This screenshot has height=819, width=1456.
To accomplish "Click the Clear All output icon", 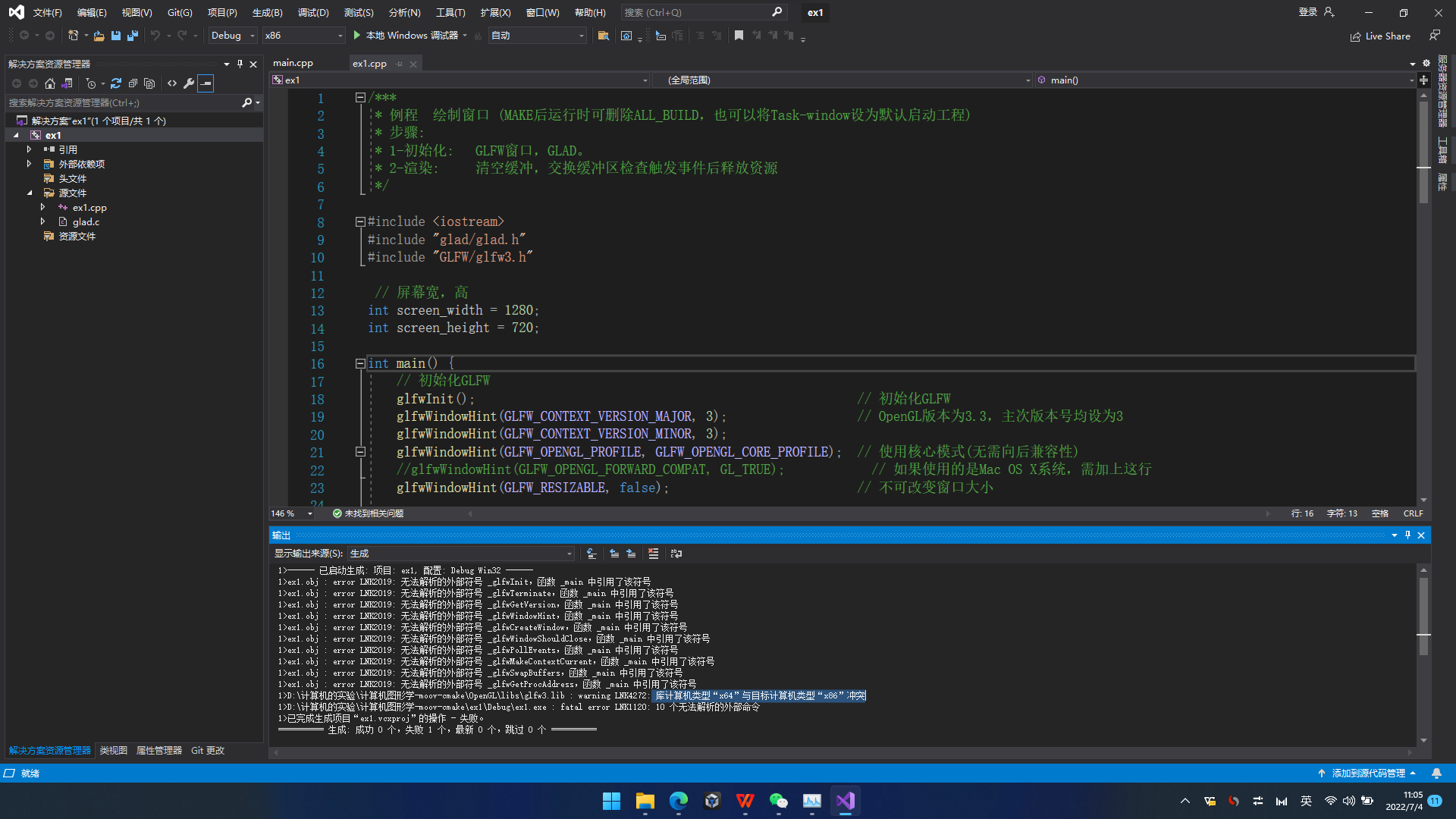I will coord(653,554).
